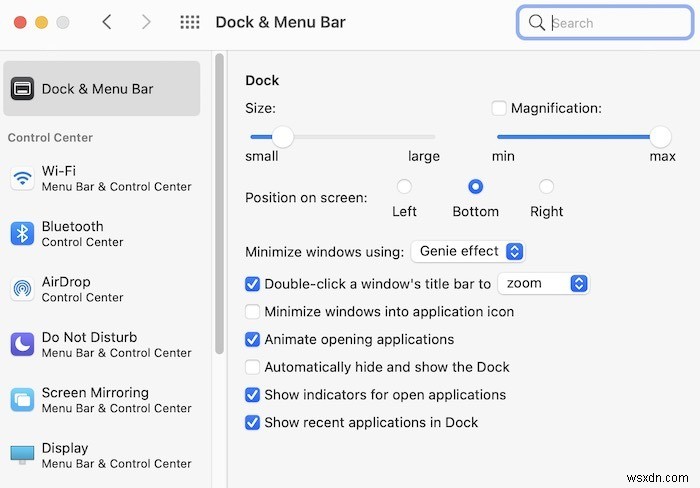
Task: Go back with the left chevron
Action: pyautogui.click(x=107, y=22)
